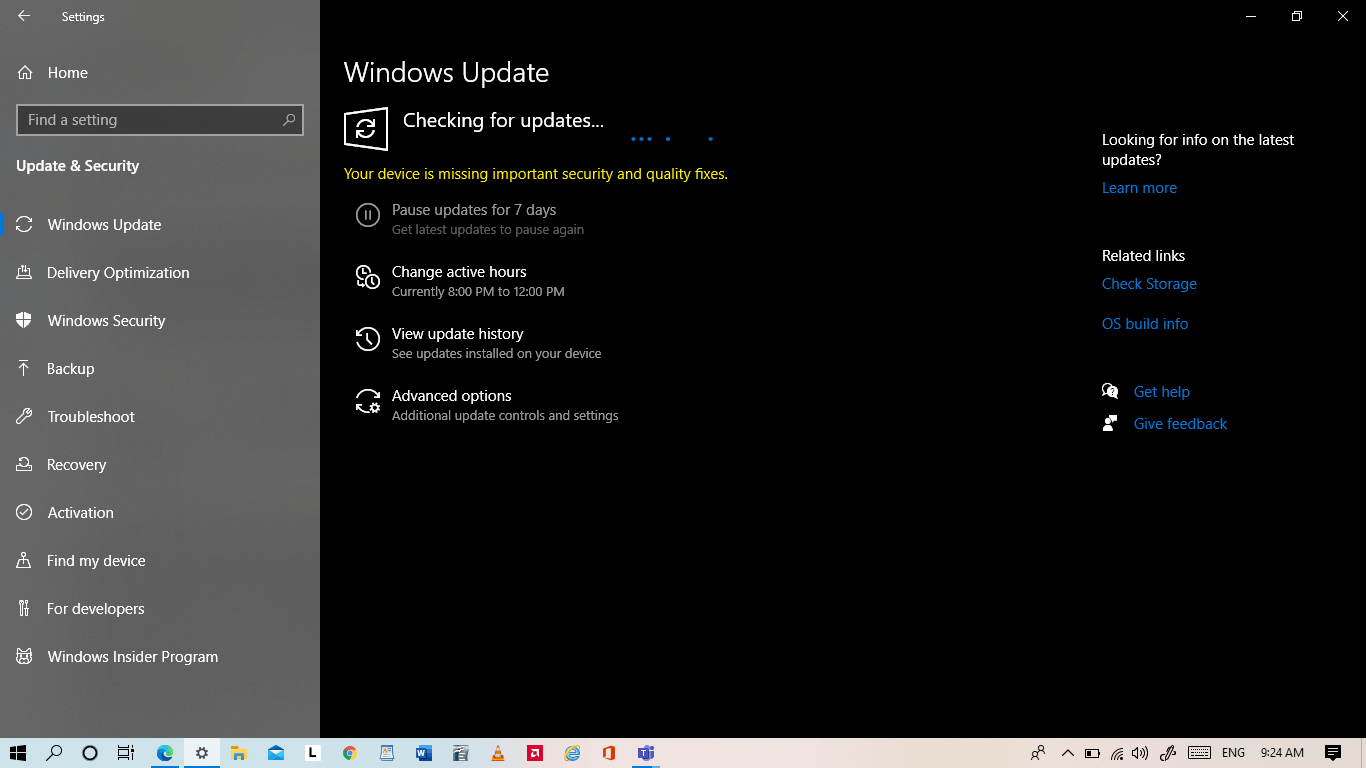Screen dimensions: 1366x768
Task: Go back with the Settings back arrow
Action: [24, 16]
